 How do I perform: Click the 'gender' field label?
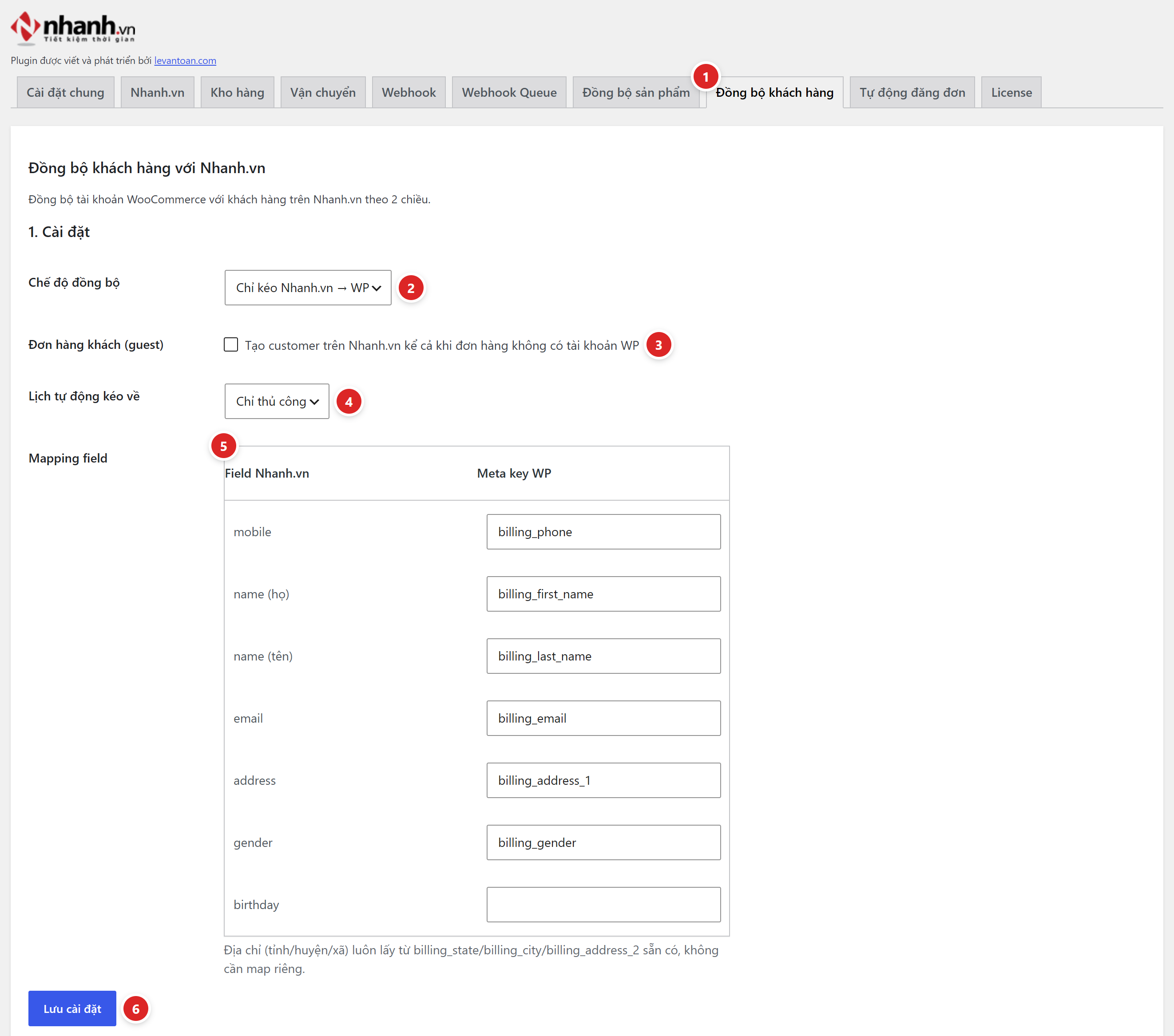(x=253, y=842)
